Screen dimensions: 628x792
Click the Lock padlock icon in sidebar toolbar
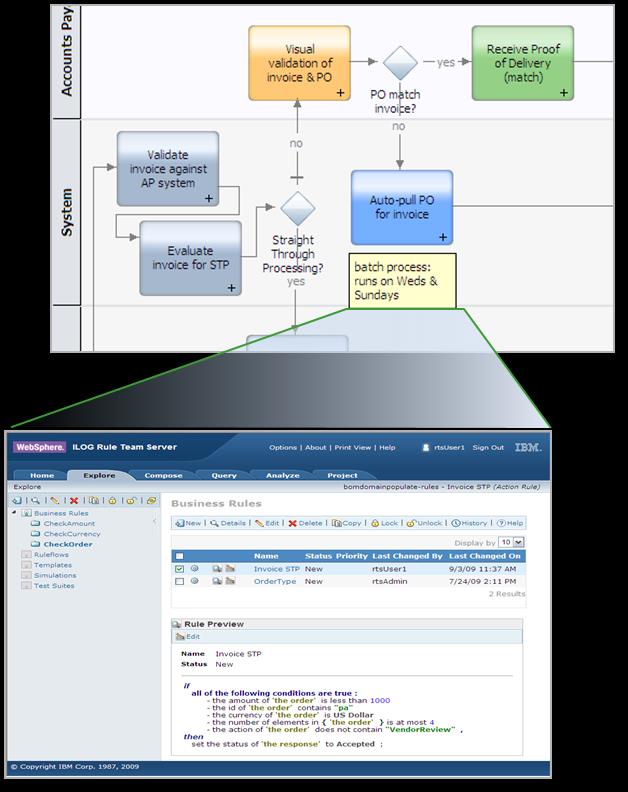click(x=112, y=501)
